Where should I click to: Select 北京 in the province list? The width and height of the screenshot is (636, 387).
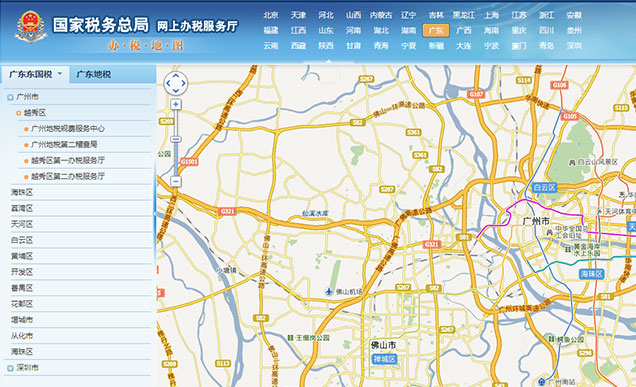point(271,15)
